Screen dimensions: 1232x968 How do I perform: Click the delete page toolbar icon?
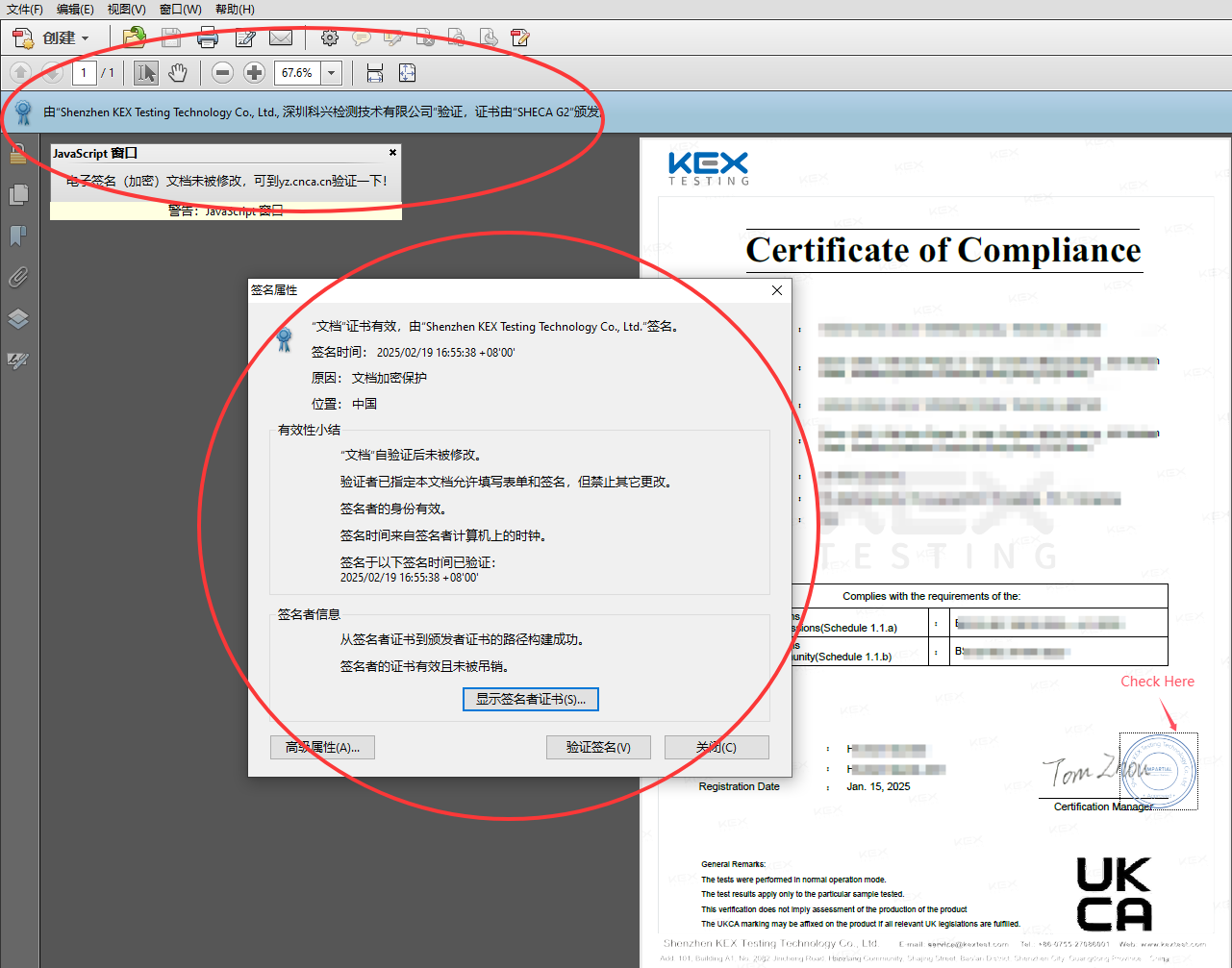tap(425, 38)
